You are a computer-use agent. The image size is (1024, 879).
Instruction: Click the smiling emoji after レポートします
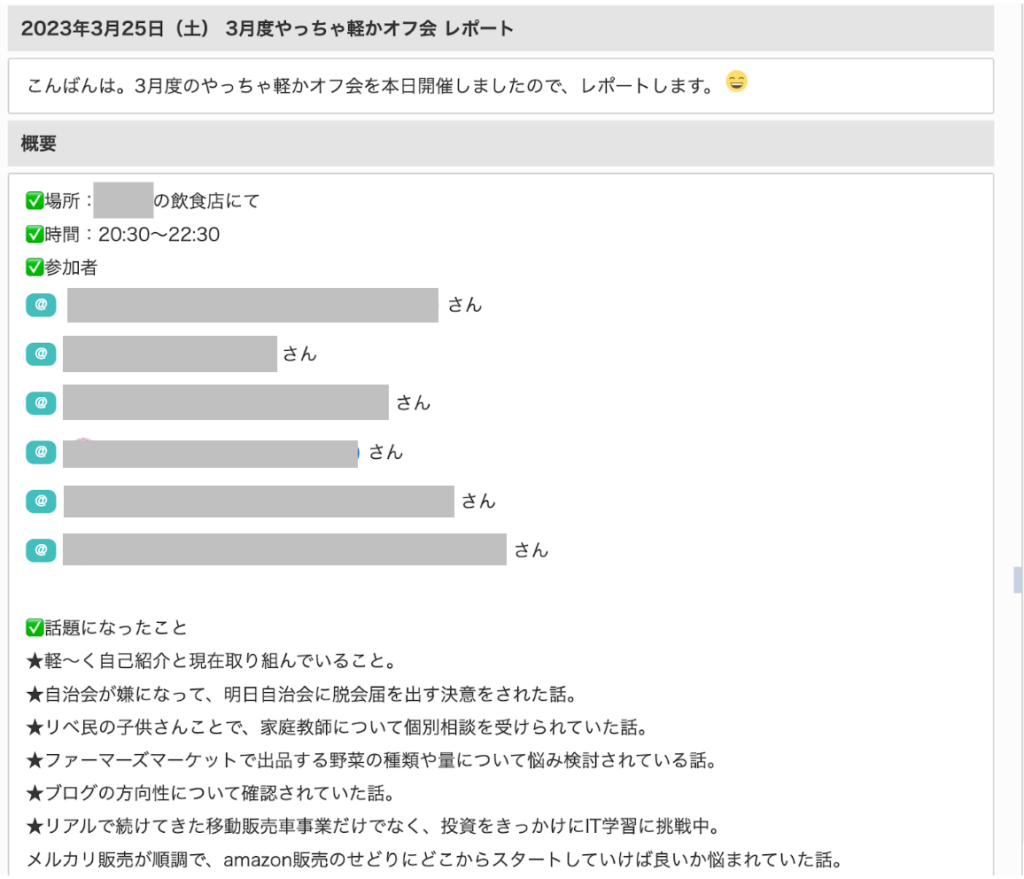tap(736, 82)
